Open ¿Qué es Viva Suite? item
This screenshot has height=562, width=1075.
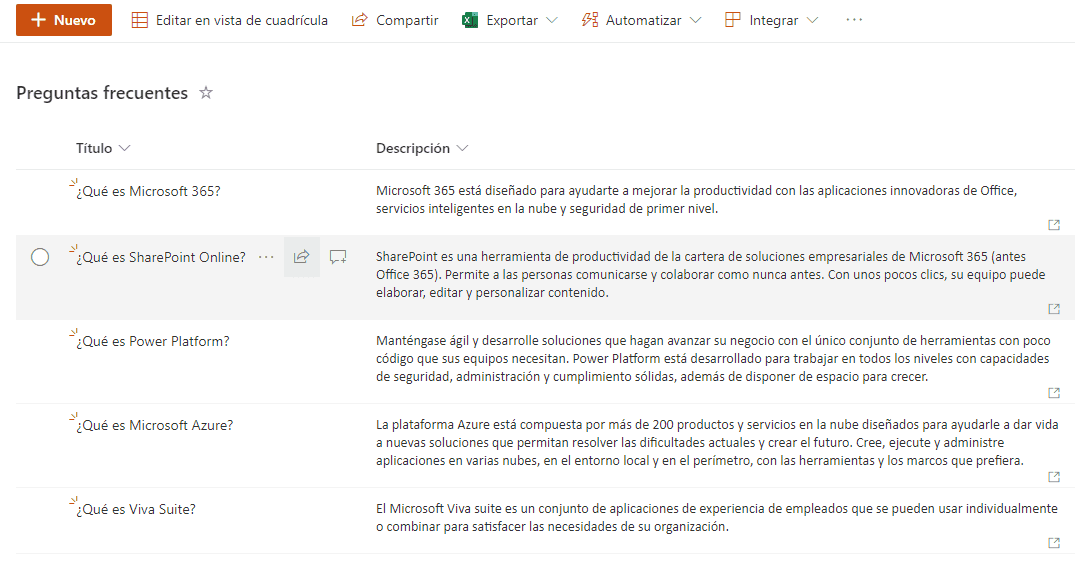pos(136,509)
